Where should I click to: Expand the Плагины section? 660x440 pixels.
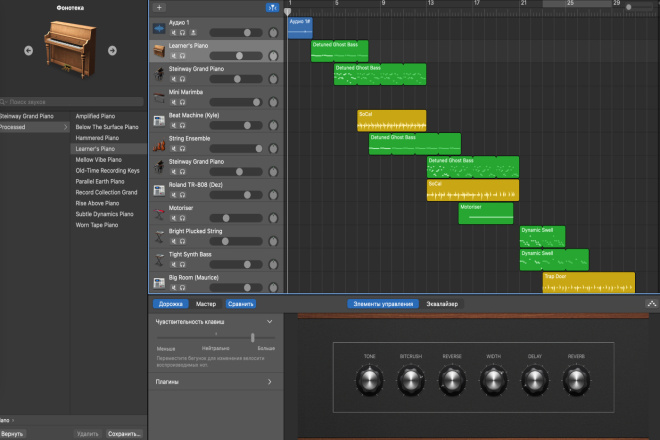coord(269,382)
